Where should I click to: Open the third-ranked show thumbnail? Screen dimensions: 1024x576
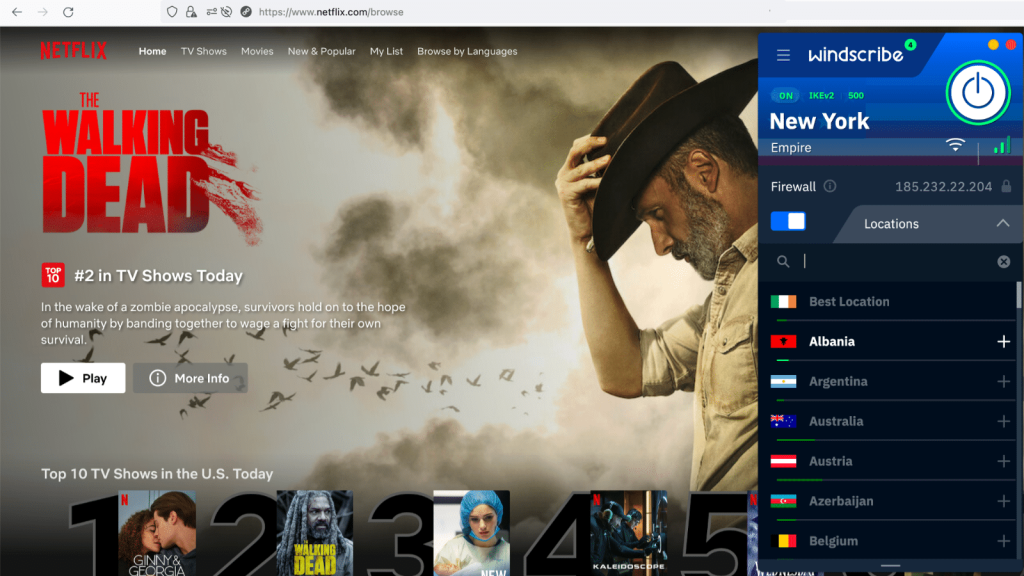coord(472,533)
